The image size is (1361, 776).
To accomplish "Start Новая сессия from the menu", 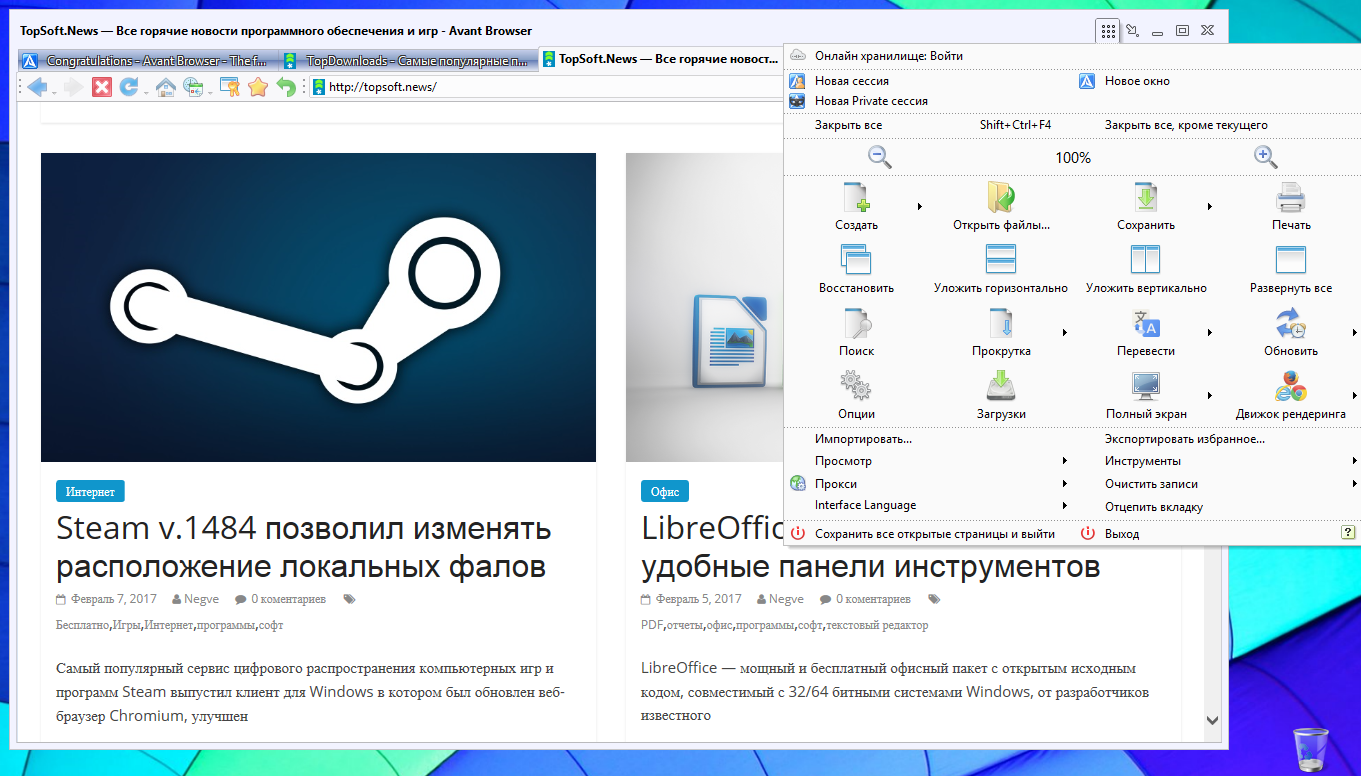I will tap(852, 81).
